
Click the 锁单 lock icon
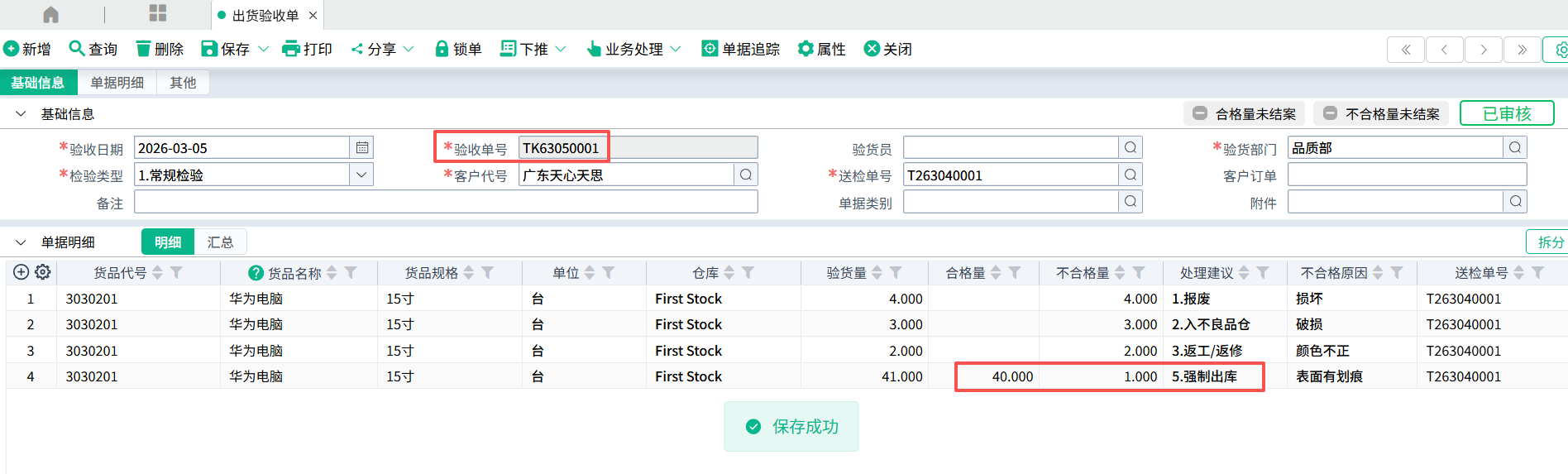point(442,49)
